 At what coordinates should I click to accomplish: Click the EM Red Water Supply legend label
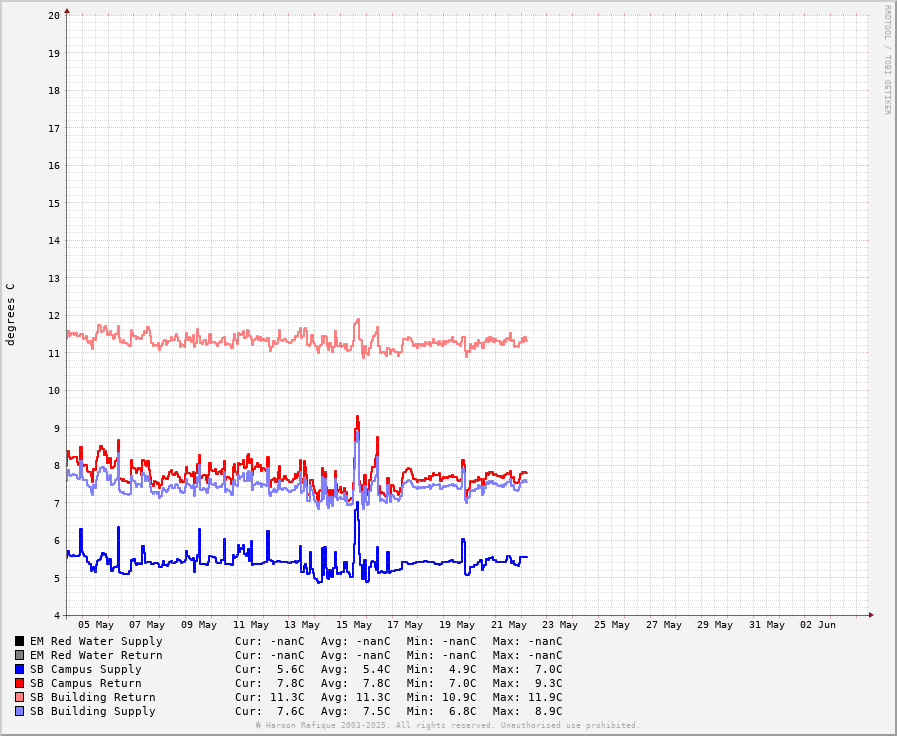pos(95,641)
